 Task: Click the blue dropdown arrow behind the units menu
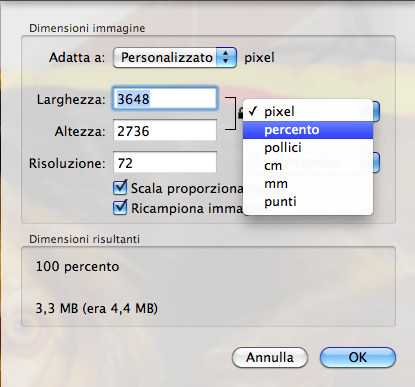[x=376, y=112]
